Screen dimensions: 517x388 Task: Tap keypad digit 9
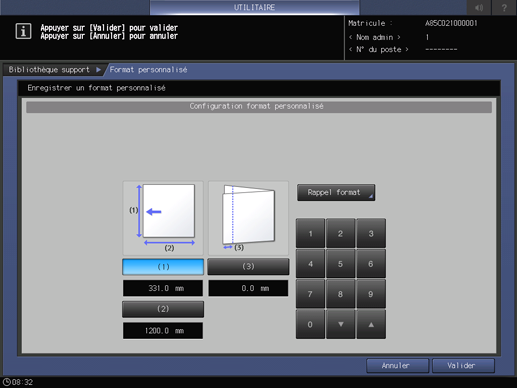click(371, 294)
